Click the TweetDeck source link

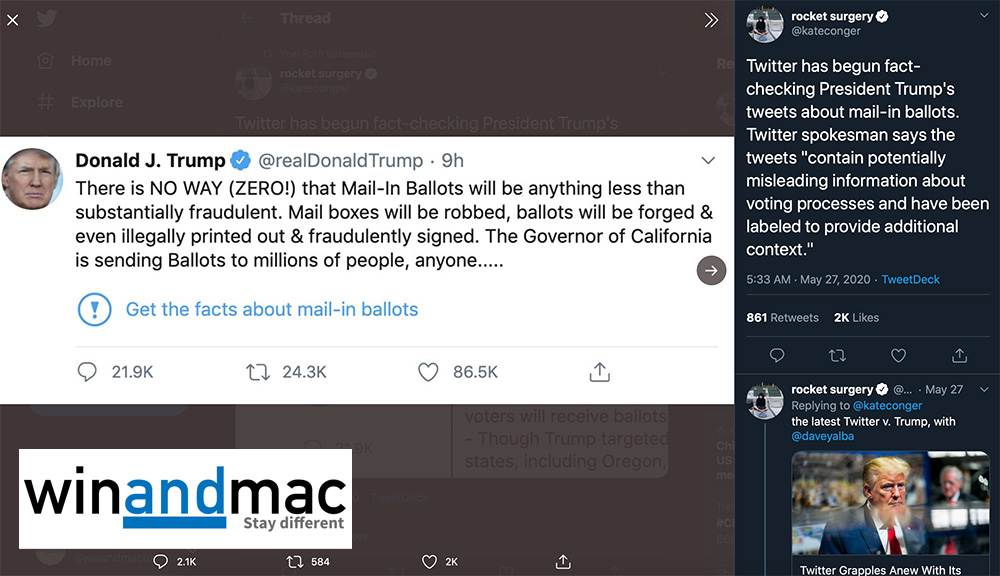[910, 280]
